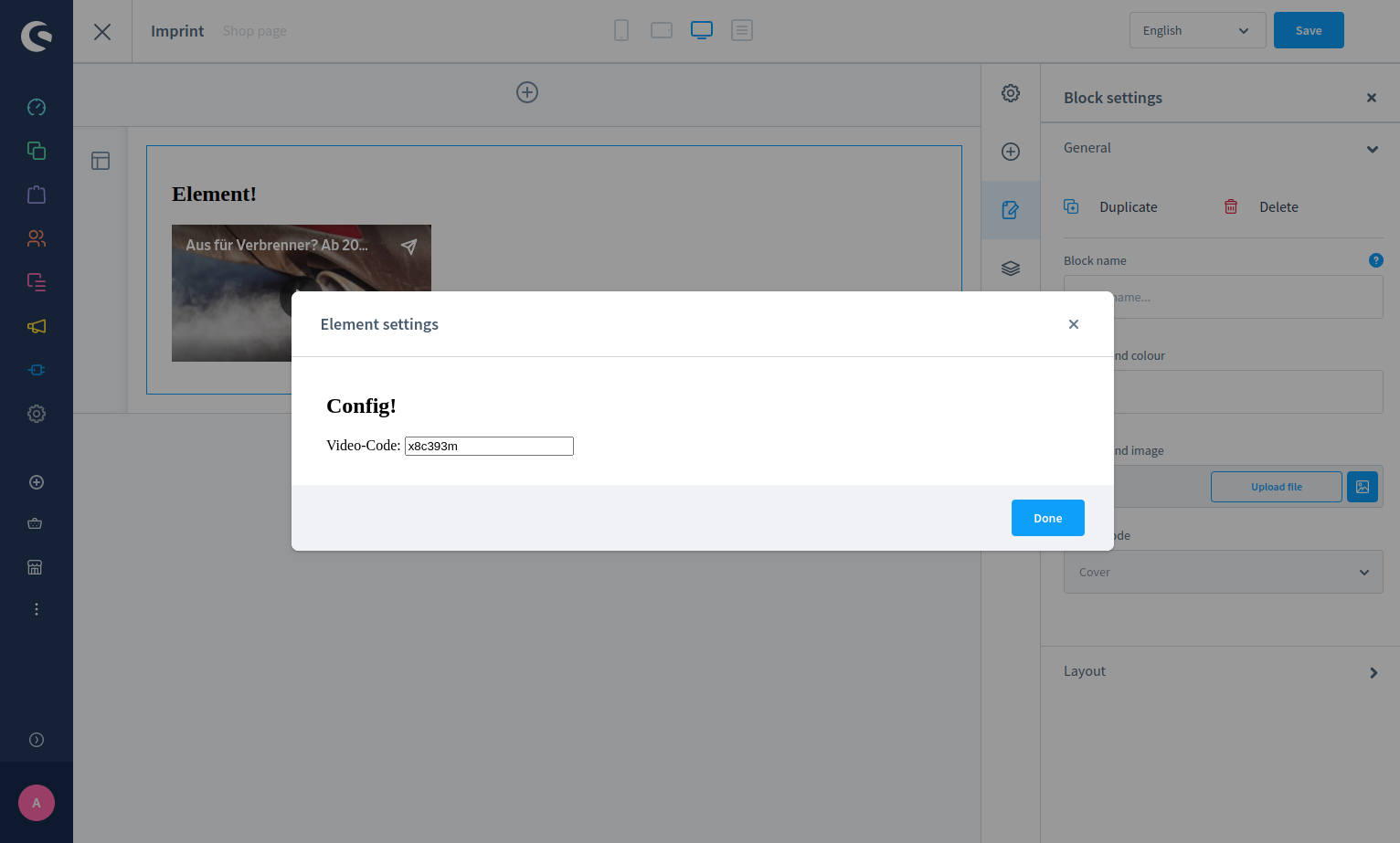Open the Cover mode dropdown
This screenshot has height=843, width=1400.
click(x=1224, y=572)
